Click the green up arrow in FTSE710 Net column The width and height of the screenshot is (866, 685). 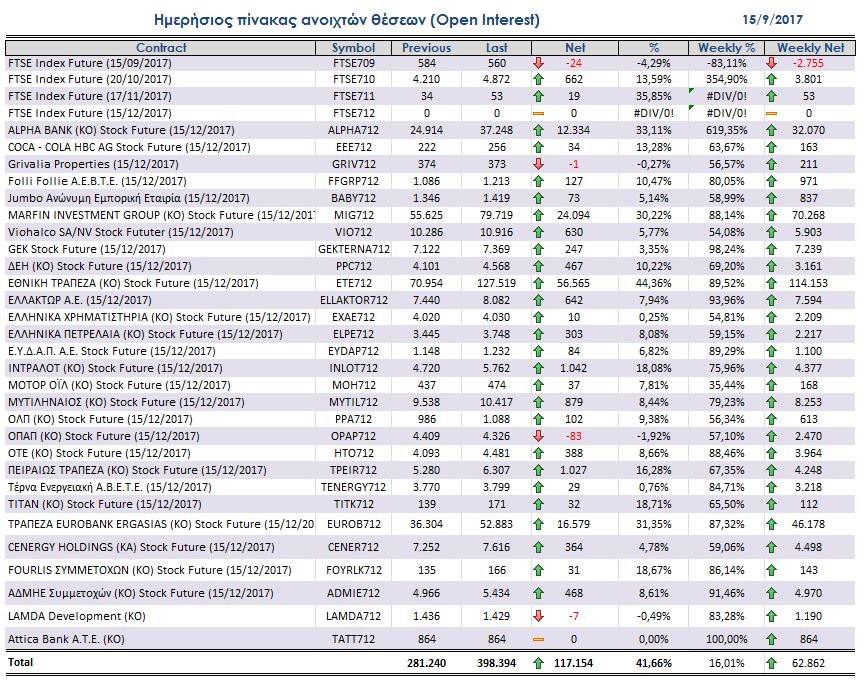pos(538,80)
